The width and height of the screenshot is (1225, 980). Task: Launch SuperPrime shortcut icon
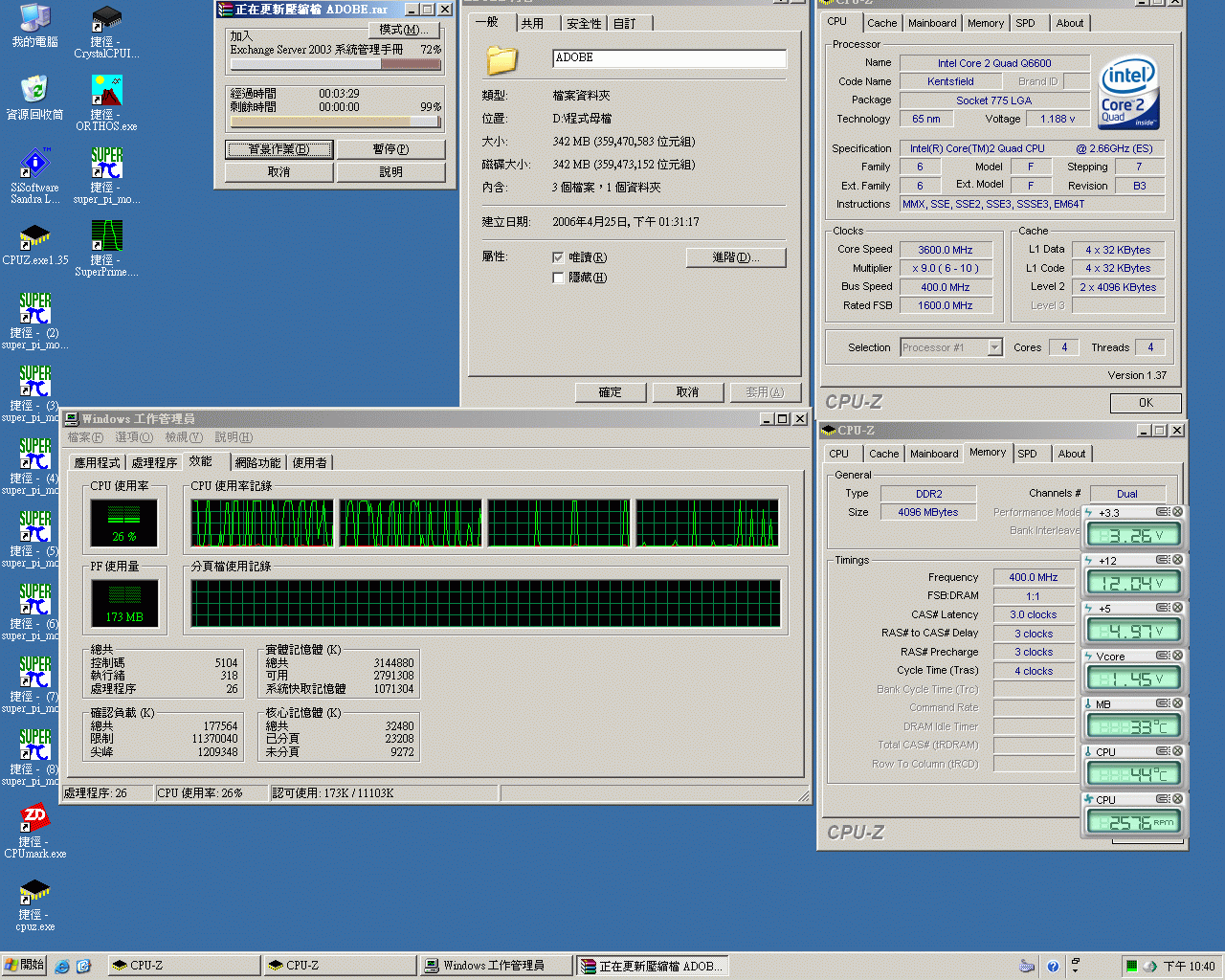[x=107, y=249]
